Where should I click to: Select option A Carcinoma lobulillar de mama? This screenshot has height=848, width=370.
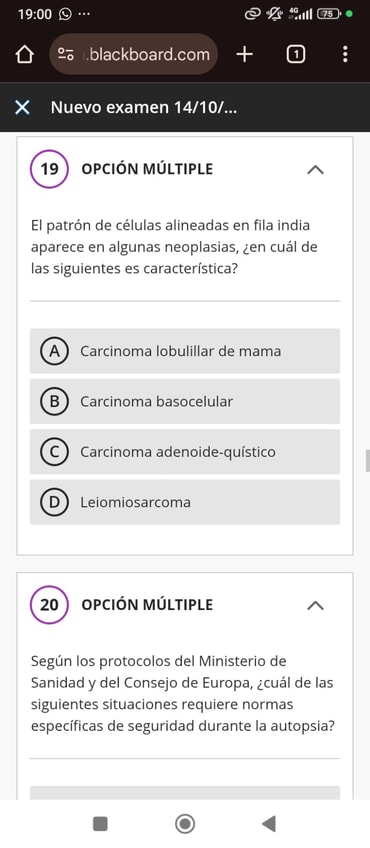point(185,351)
